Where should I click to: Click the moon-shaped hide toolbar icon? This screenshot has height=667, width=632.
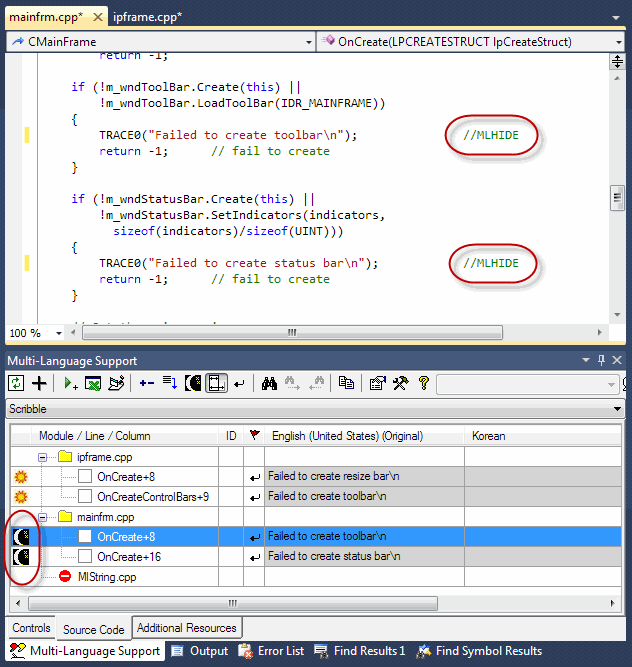[x=193, y=383]
